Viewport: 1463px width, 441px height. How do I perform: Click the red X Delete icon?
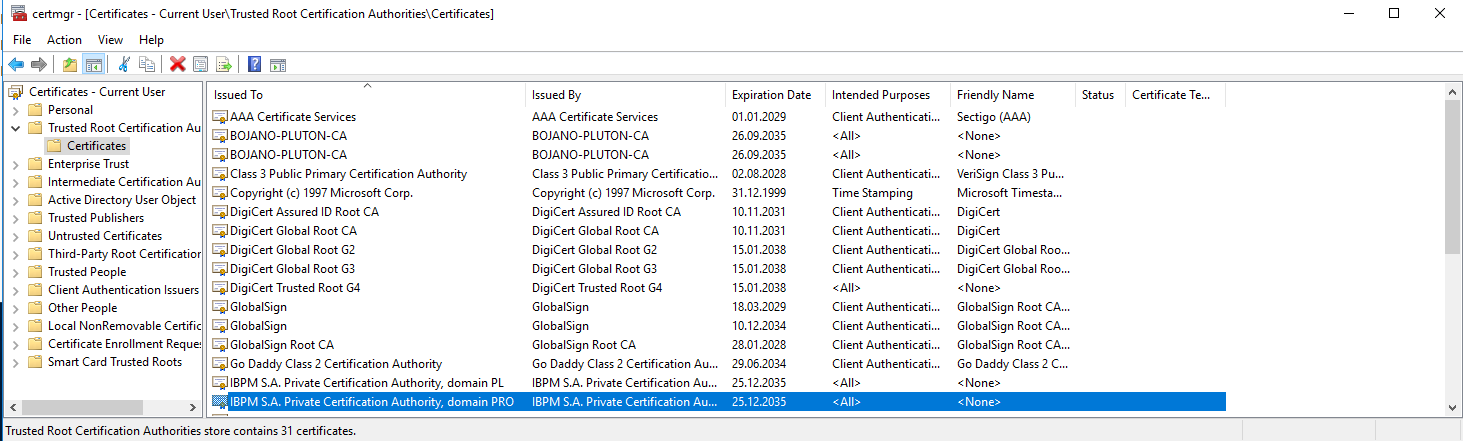(178, 64)
